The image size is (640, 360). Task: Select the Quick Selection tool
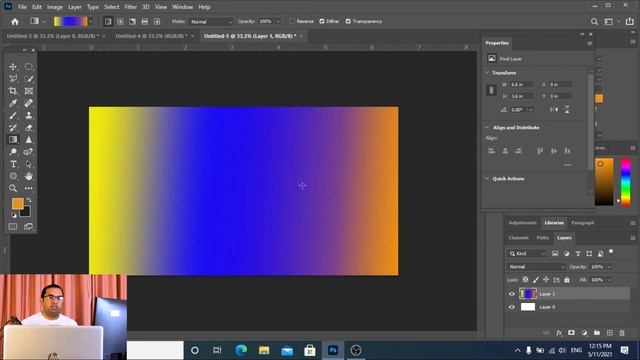(x=29, y=78)
